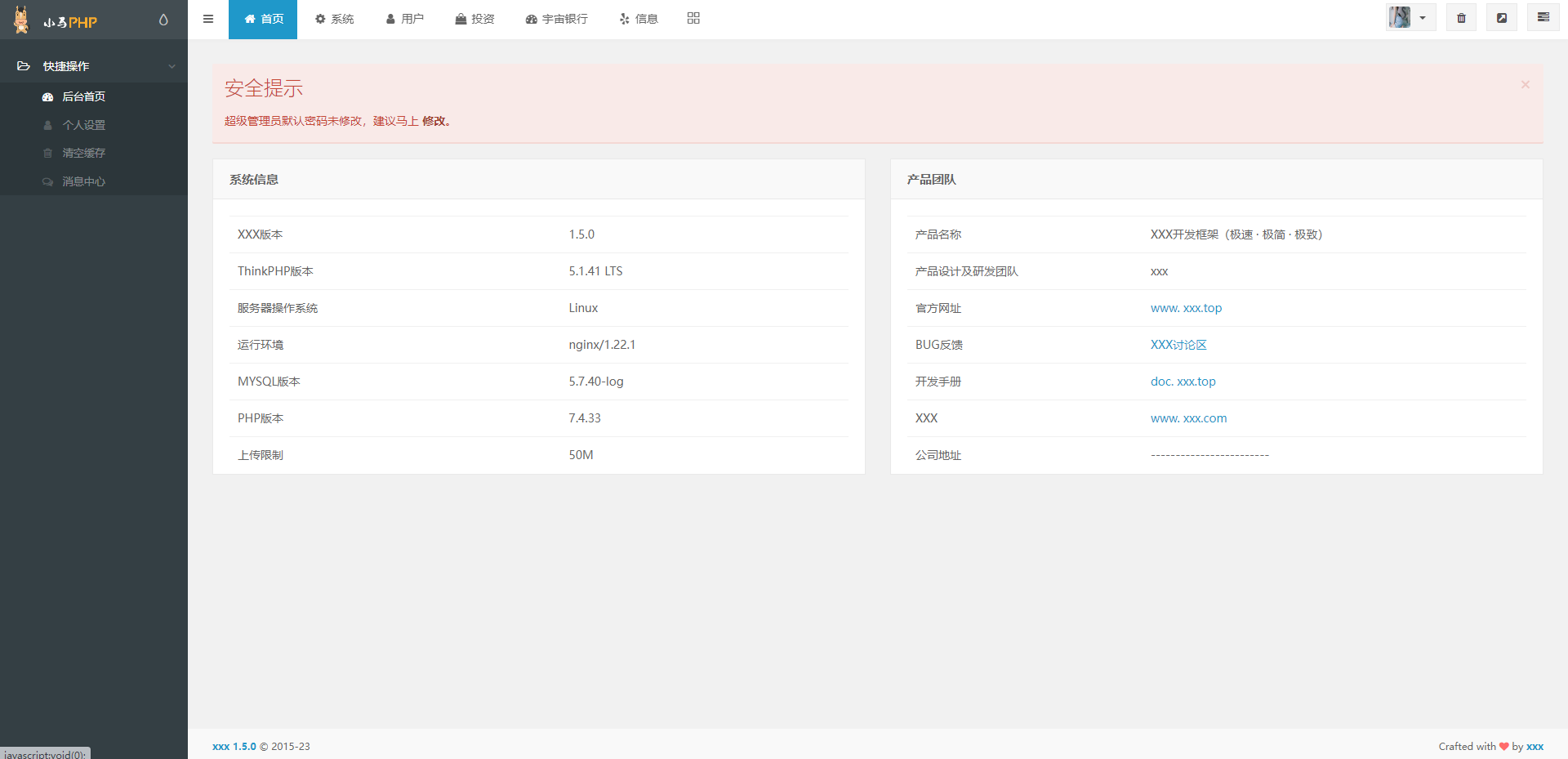Click the water drop theme icon

pyautogui.click(x=163, y=20)
